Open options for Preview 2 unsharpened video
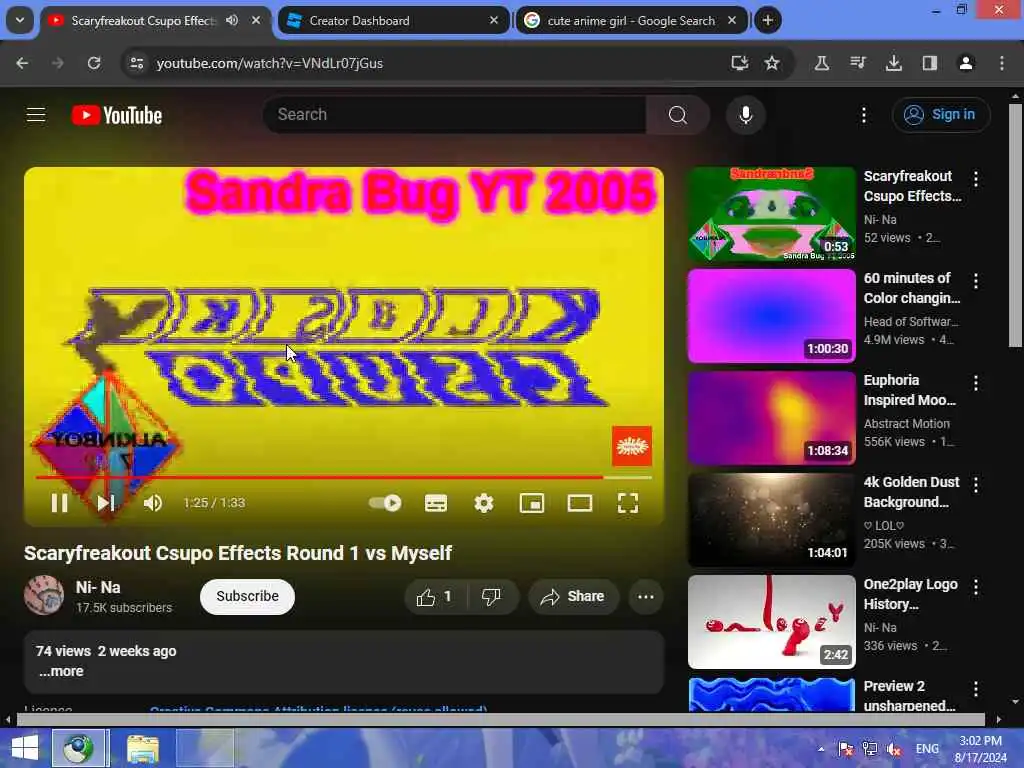 click(976, 688)
